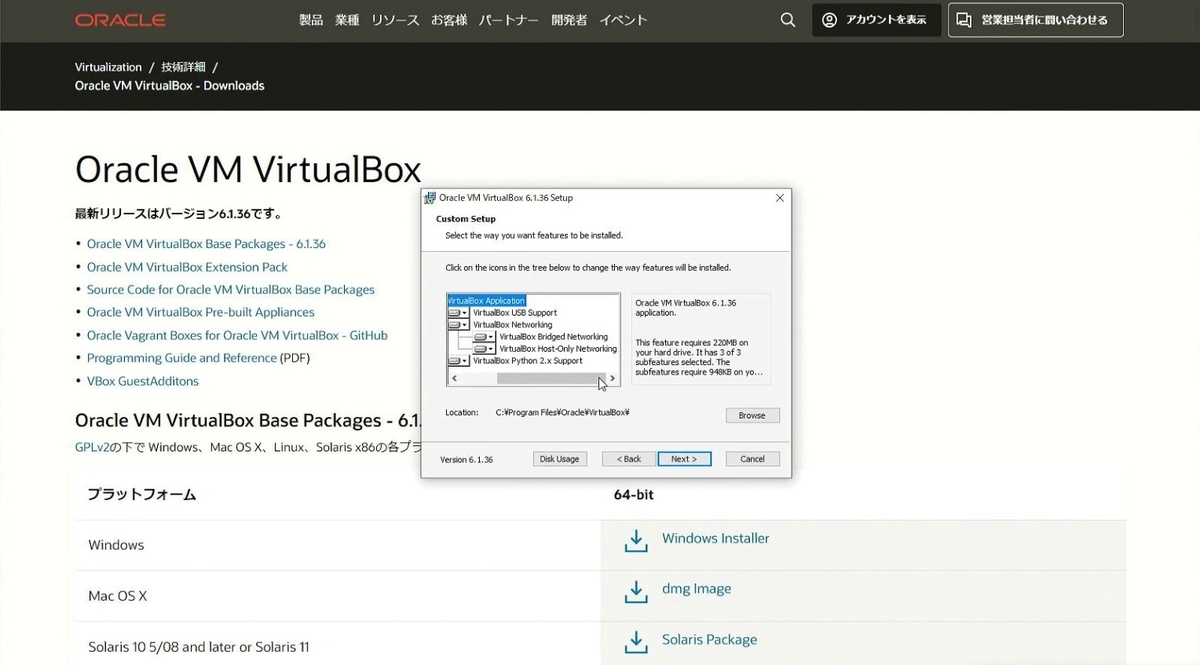Click the install location path text
1200x665 pixels.
point(562,412)
